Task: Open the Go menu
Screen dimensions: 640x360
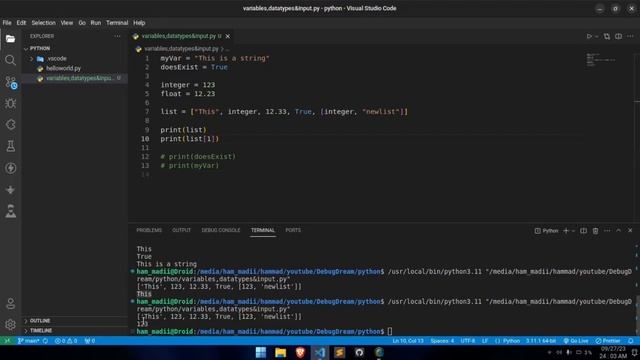Action: [82, 23]
